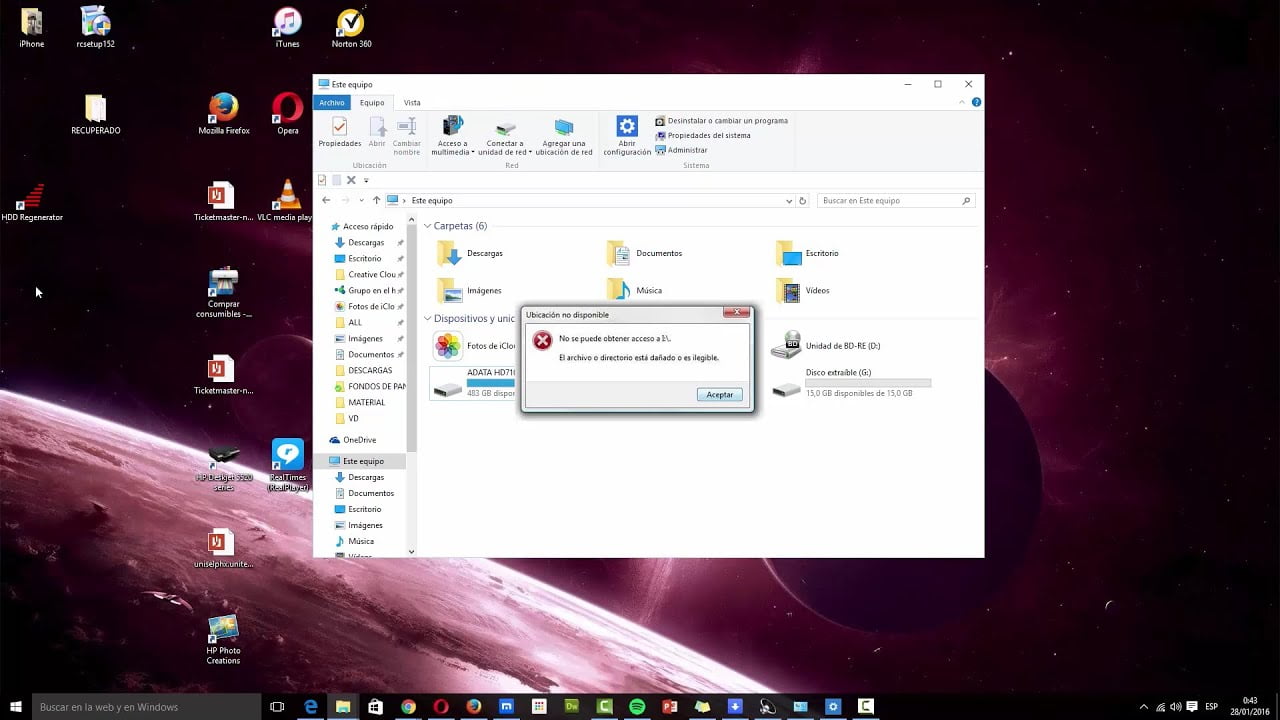Close the Ubicación no disponible dialog
Image resolution: width=1280 pixels, height=720 pixels.
pos(737,313)
